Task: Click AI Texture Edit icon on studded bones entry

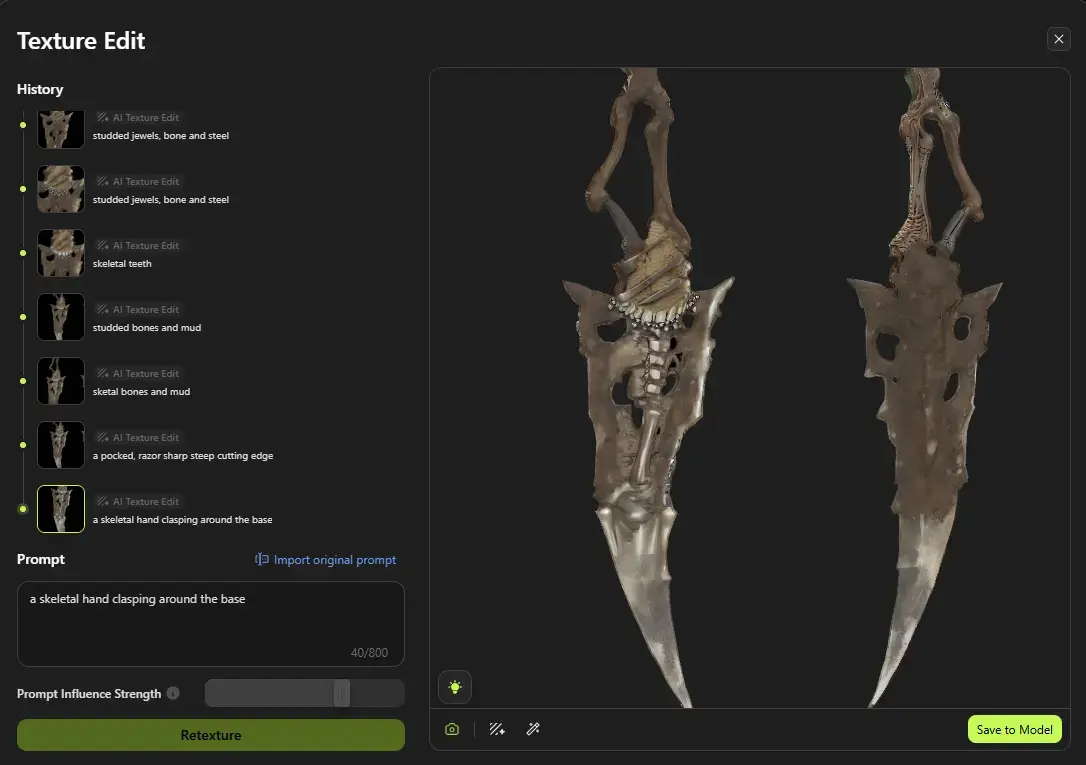Action: tap(103, 309)
